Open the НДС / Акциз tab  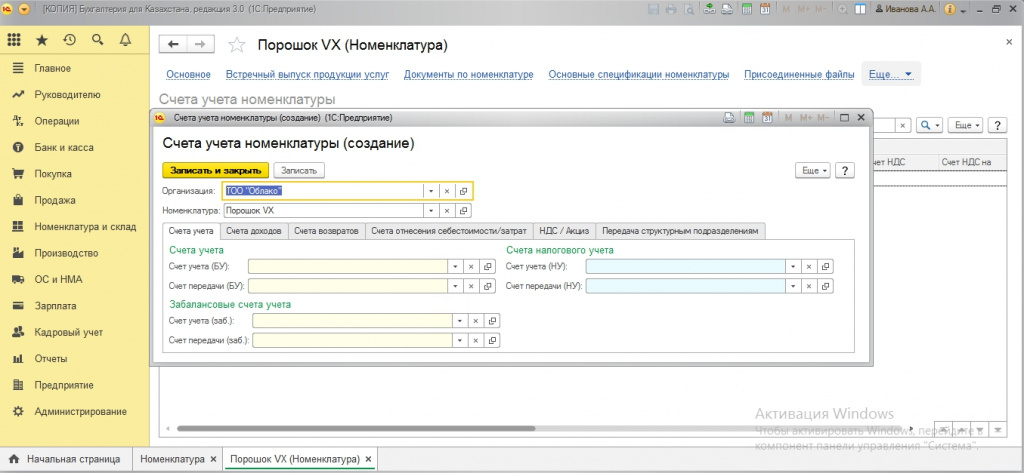[x=564, y=231]
